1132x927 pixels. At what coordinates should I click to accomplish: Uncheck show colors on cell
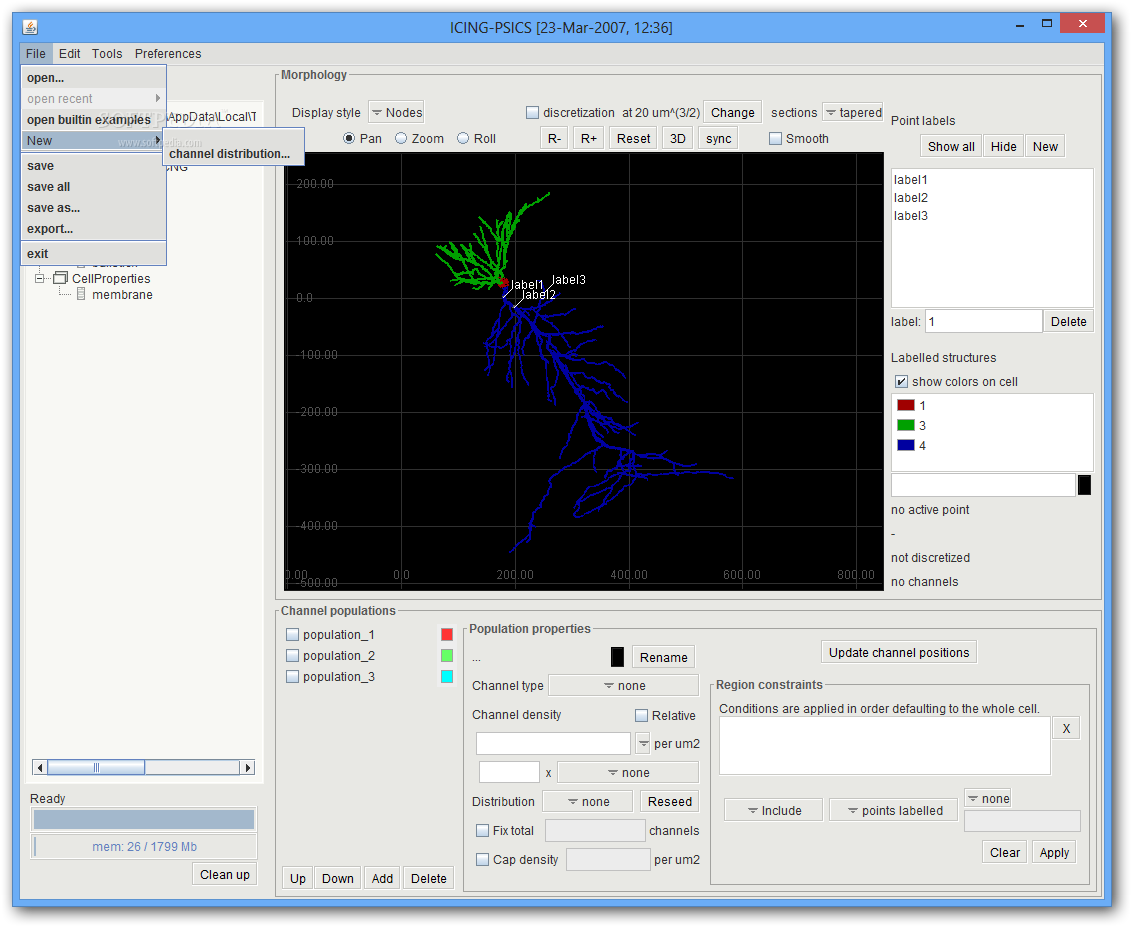902,382
